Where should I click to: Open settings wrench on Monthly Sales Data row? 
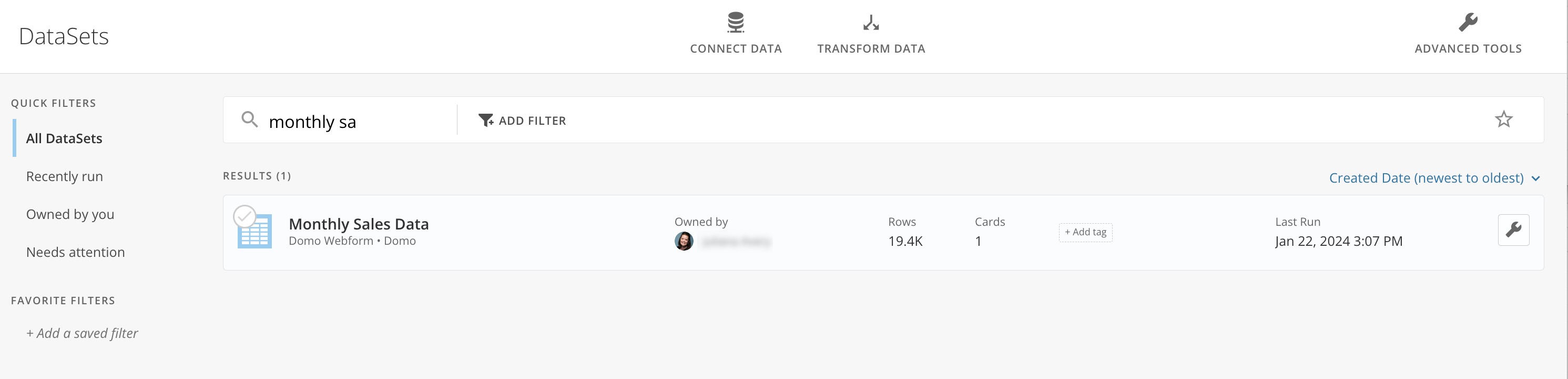[x=1514, y=231]
